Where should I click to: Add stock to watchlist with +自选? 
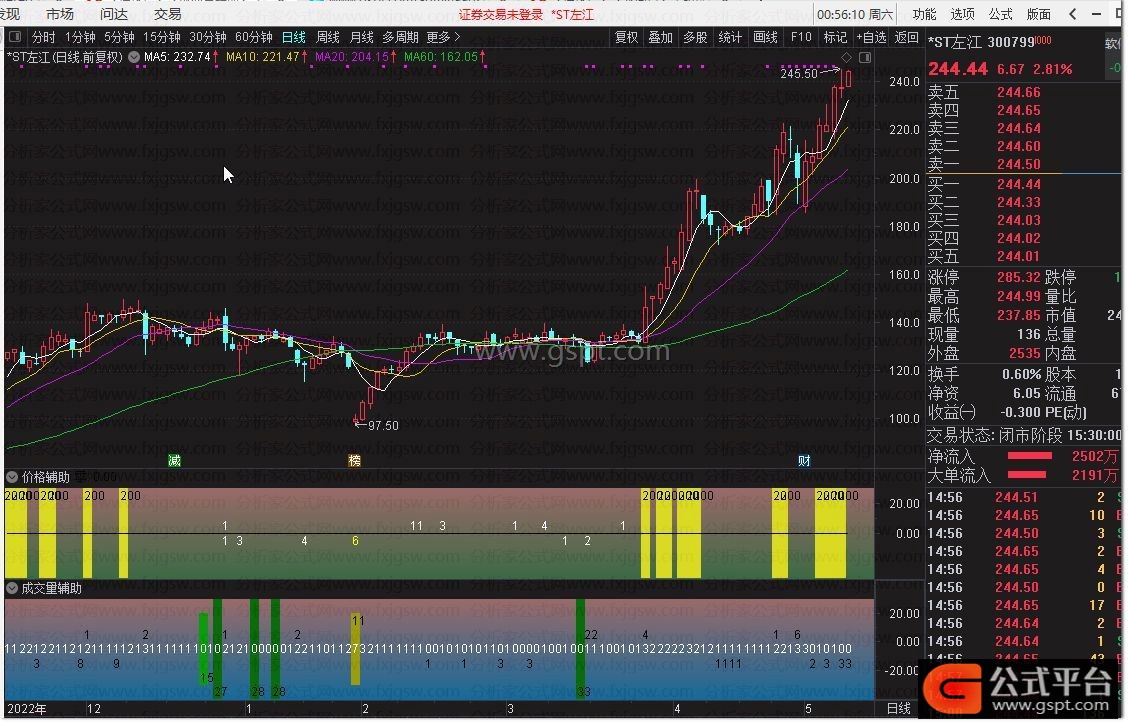point(870,37)
